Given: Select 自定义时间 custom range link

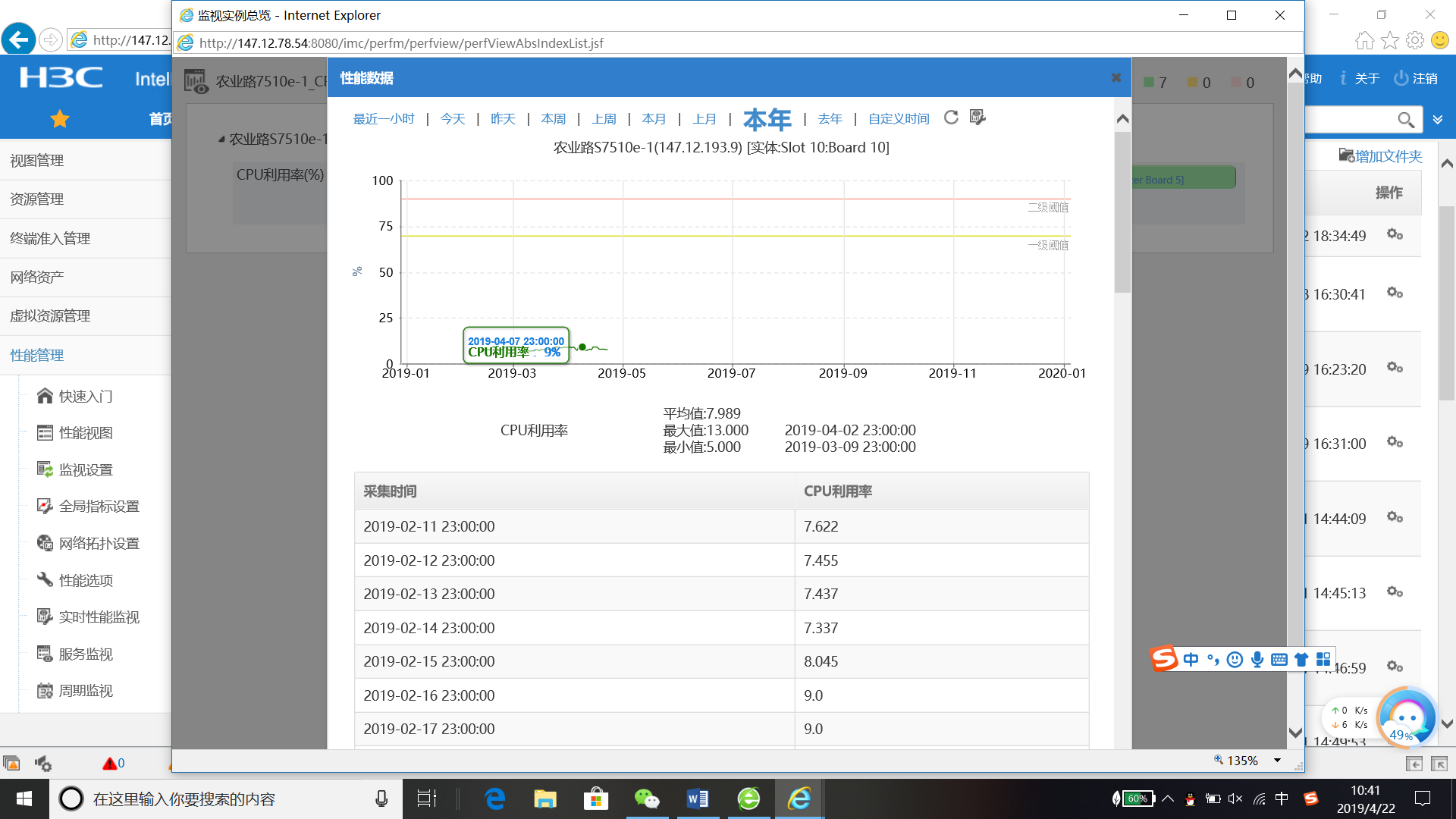Looking at the screenshot, I should click(899, 119).
